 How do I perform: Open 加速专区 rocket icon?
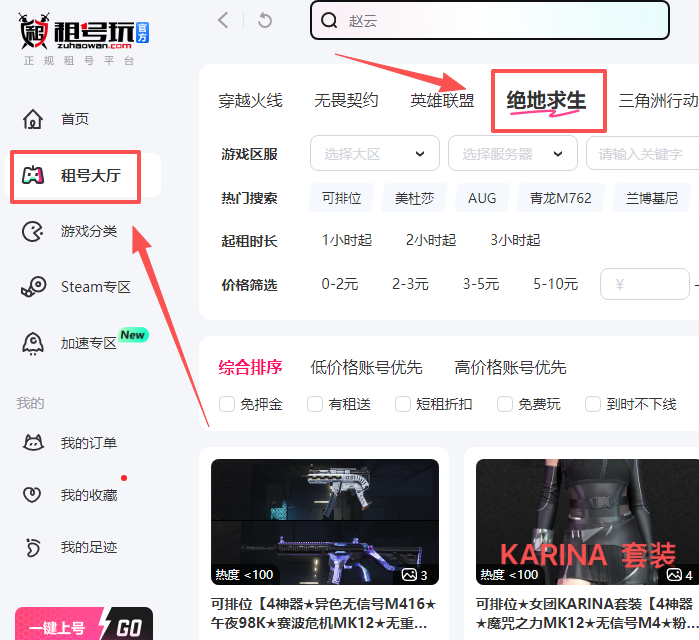(x=33, y=344)
